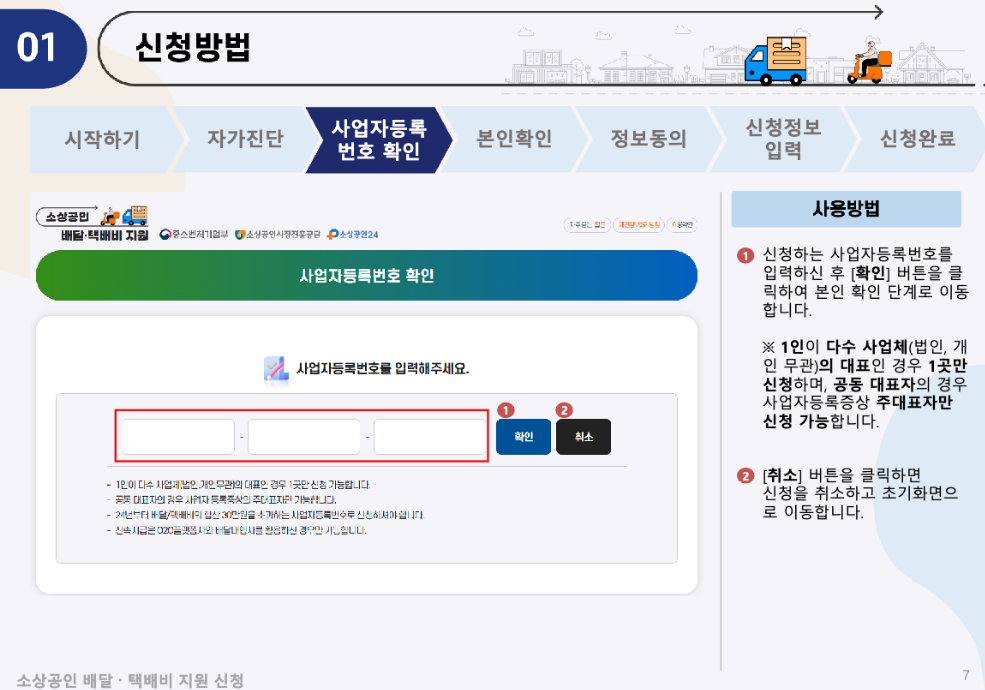Switch to the 시작하기 step tab
The image size is (985, 690).
(104, 140)
